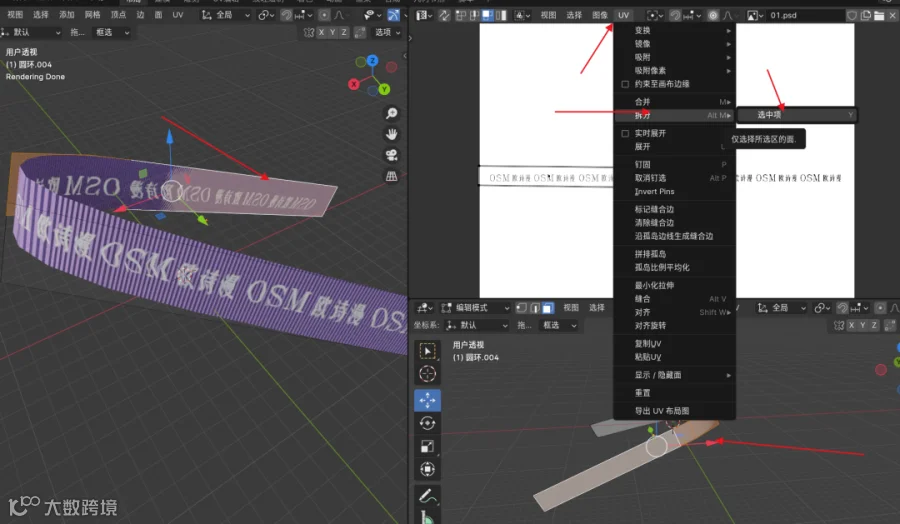Toggle X mirror axis in left viewport
Viewport: 900px width, 524px height.
[x=321, y=32]
